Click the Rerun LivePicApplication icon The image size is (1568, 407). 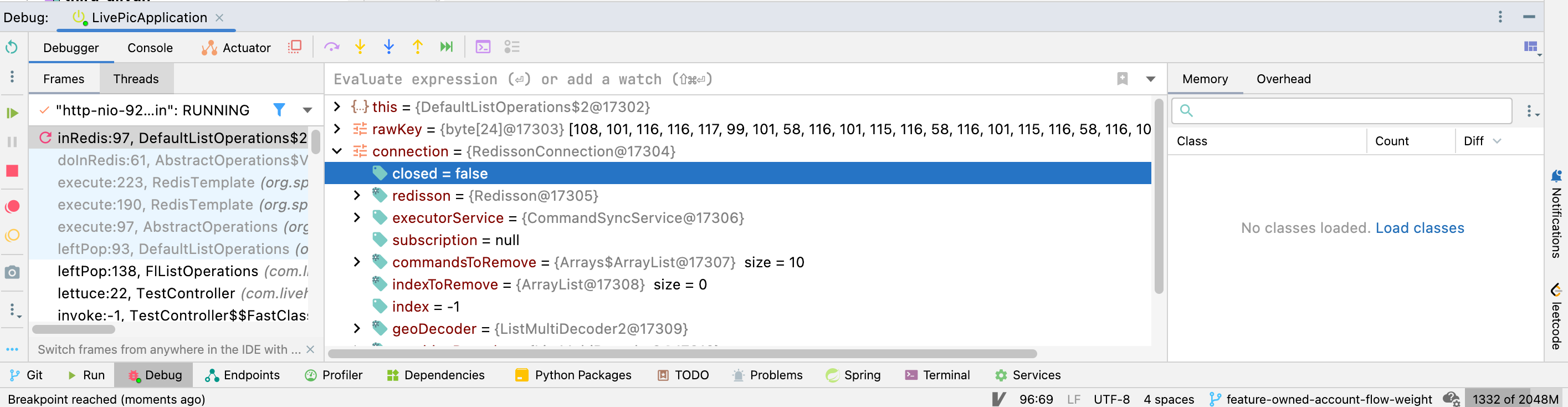point(12,47)
